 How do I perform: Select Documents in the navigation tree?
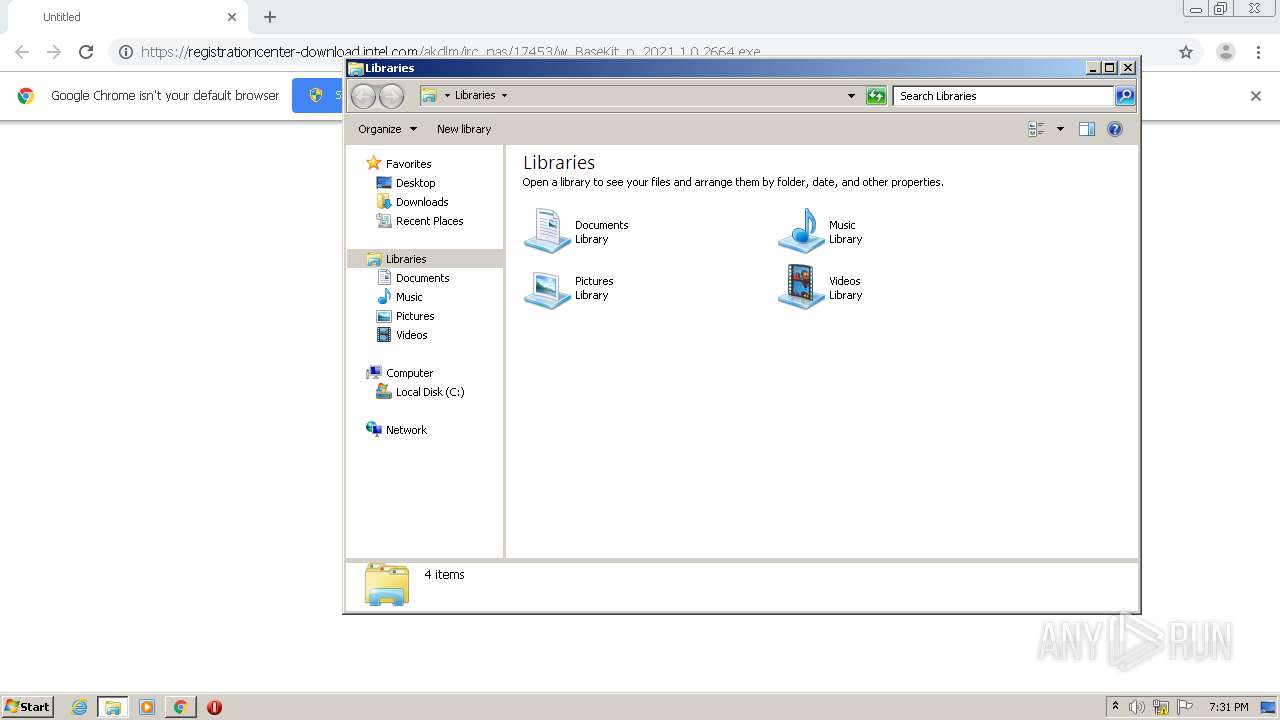point(422,278)
